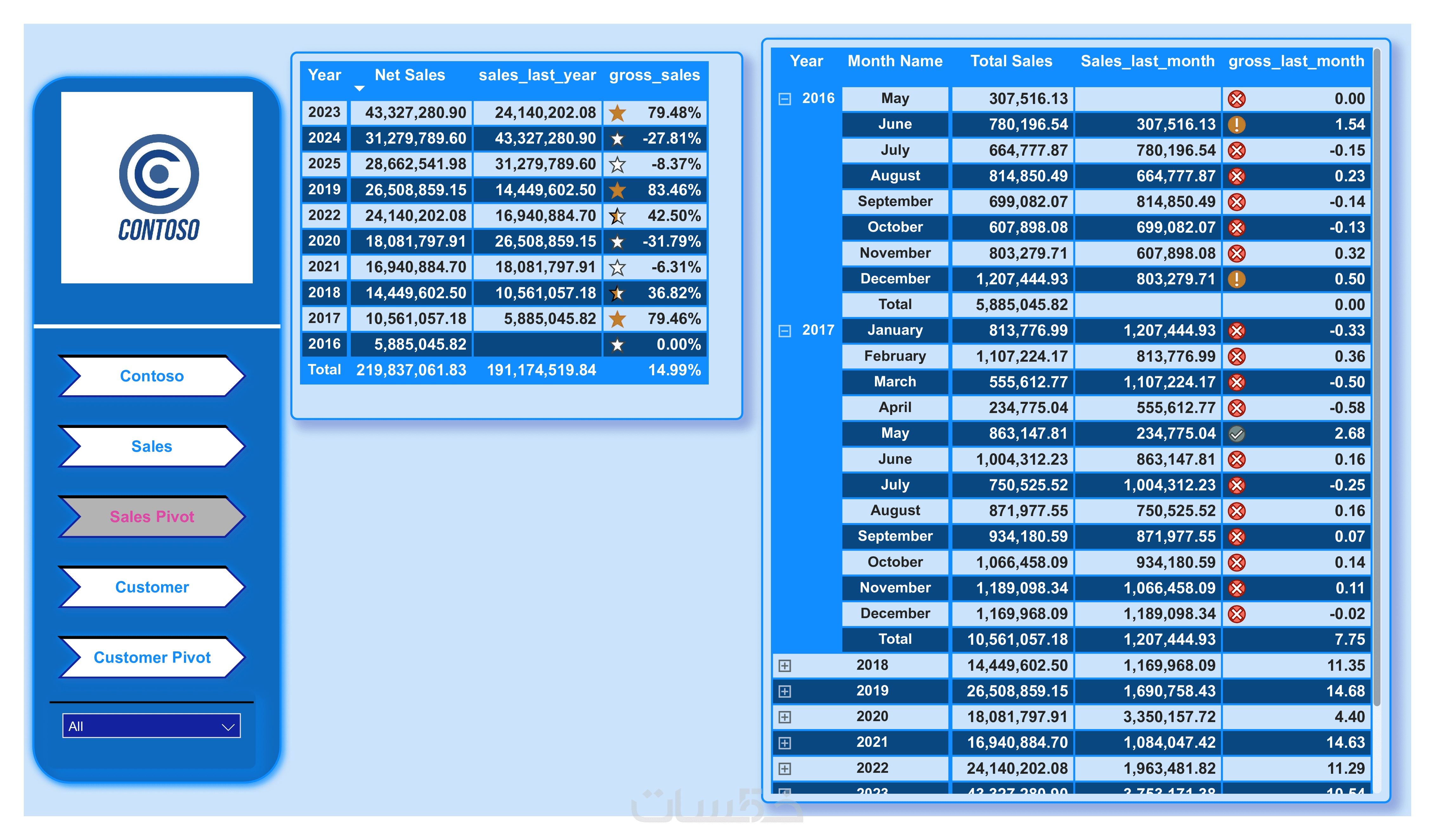The height and width of the screenshot is (840, 1435).
Task: Click the outlined star icon for 2025
Action: tap(617, 165)
